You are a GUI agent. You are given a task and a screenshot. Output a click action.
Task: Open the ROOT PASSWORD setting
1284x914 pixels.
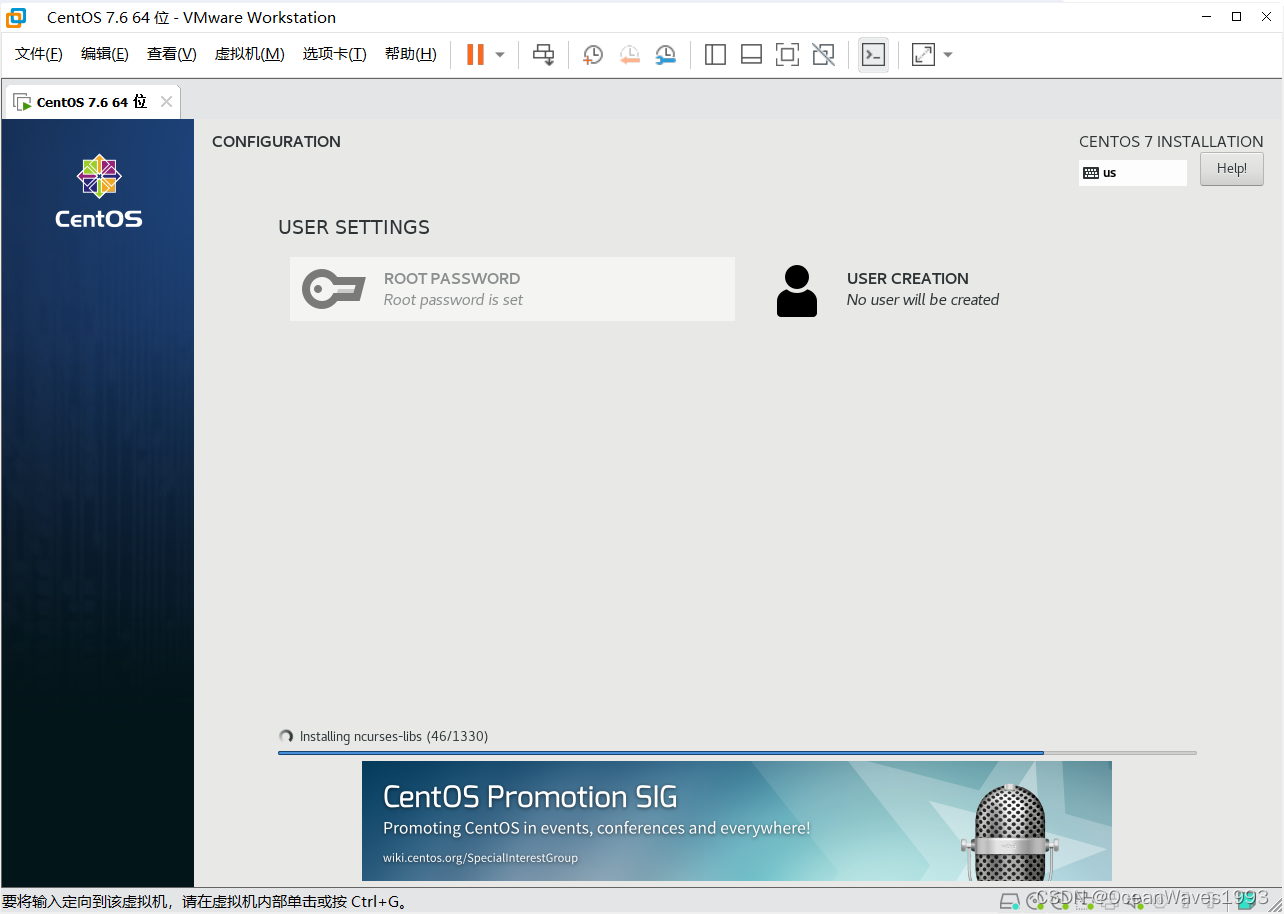coord(512,289)
